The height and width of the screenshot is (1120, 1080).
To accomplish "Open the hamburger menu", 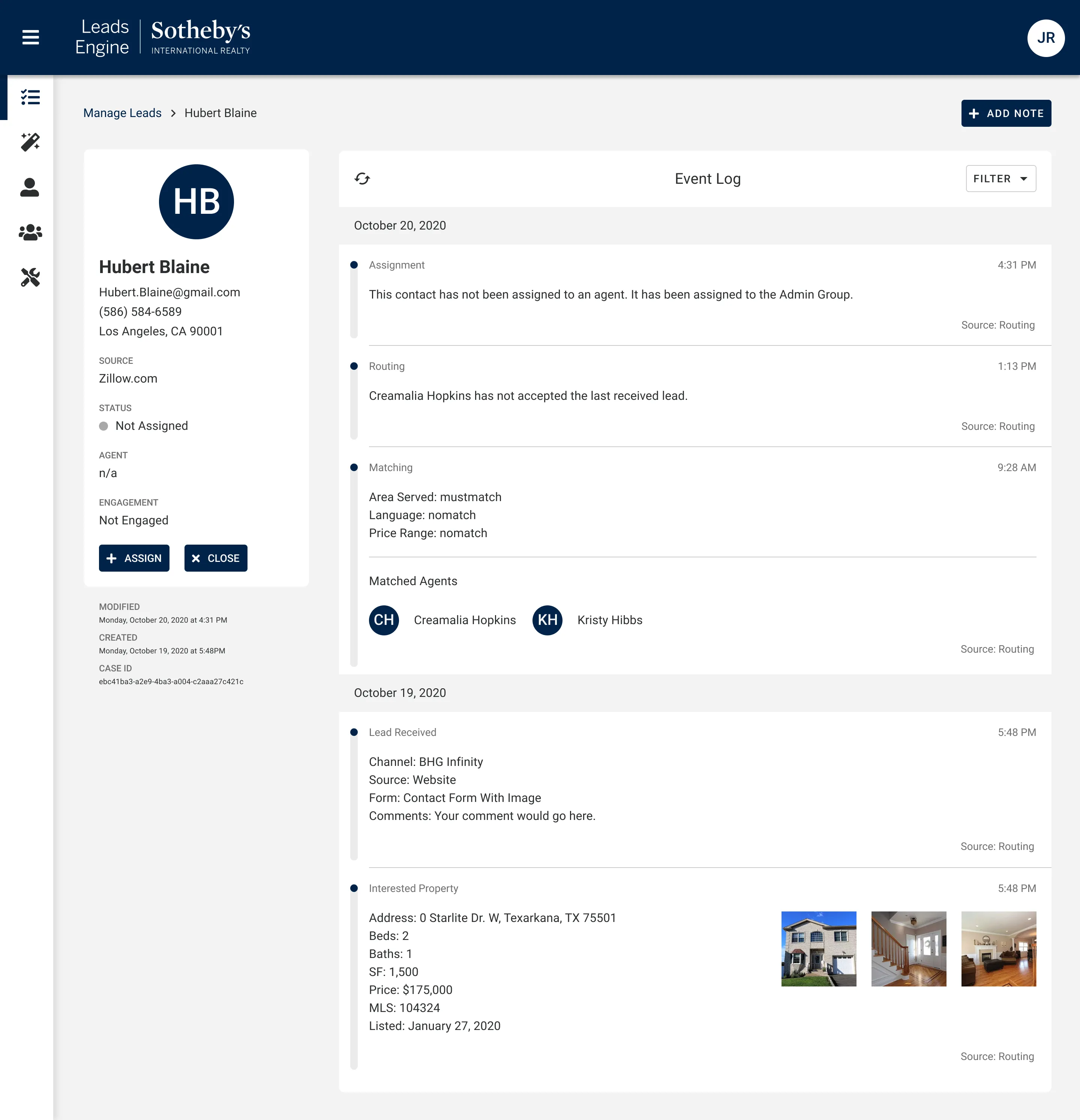I will point(30,38).
